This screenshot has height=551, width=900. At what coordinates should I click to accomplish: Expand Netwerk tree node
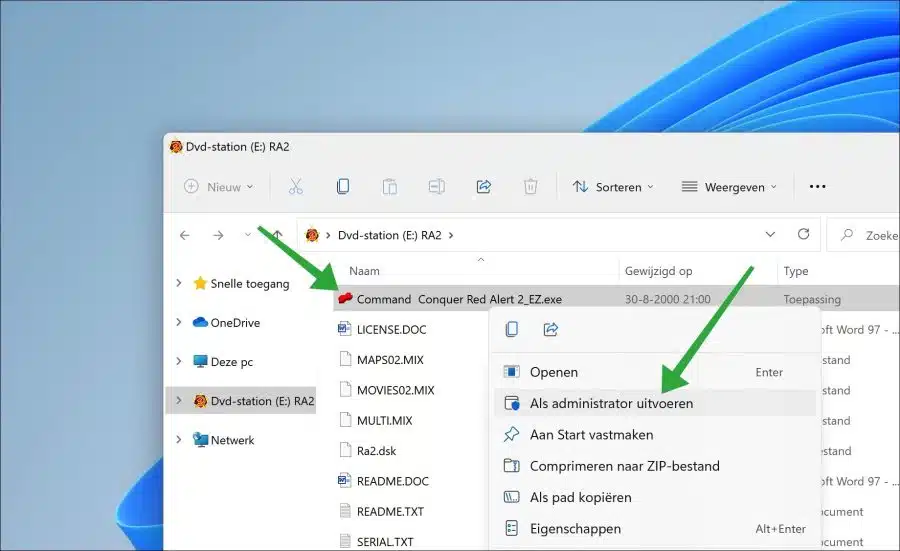(179, 440)
